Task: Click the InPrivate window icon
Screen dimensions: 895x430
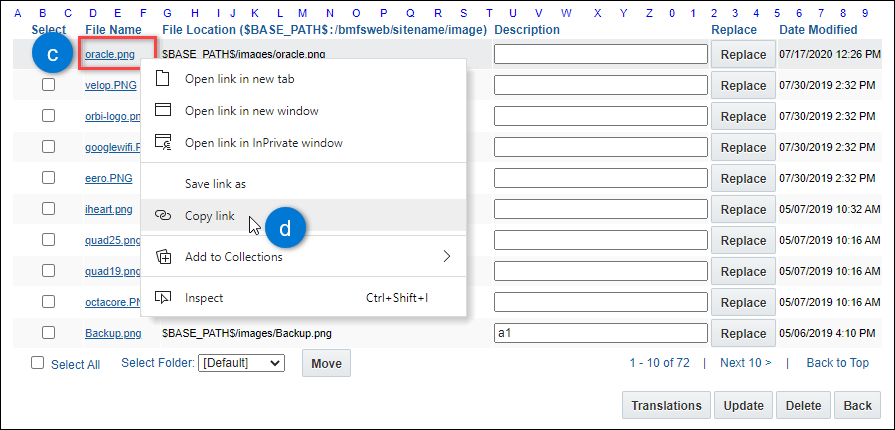Action: [x=163, y=142]
